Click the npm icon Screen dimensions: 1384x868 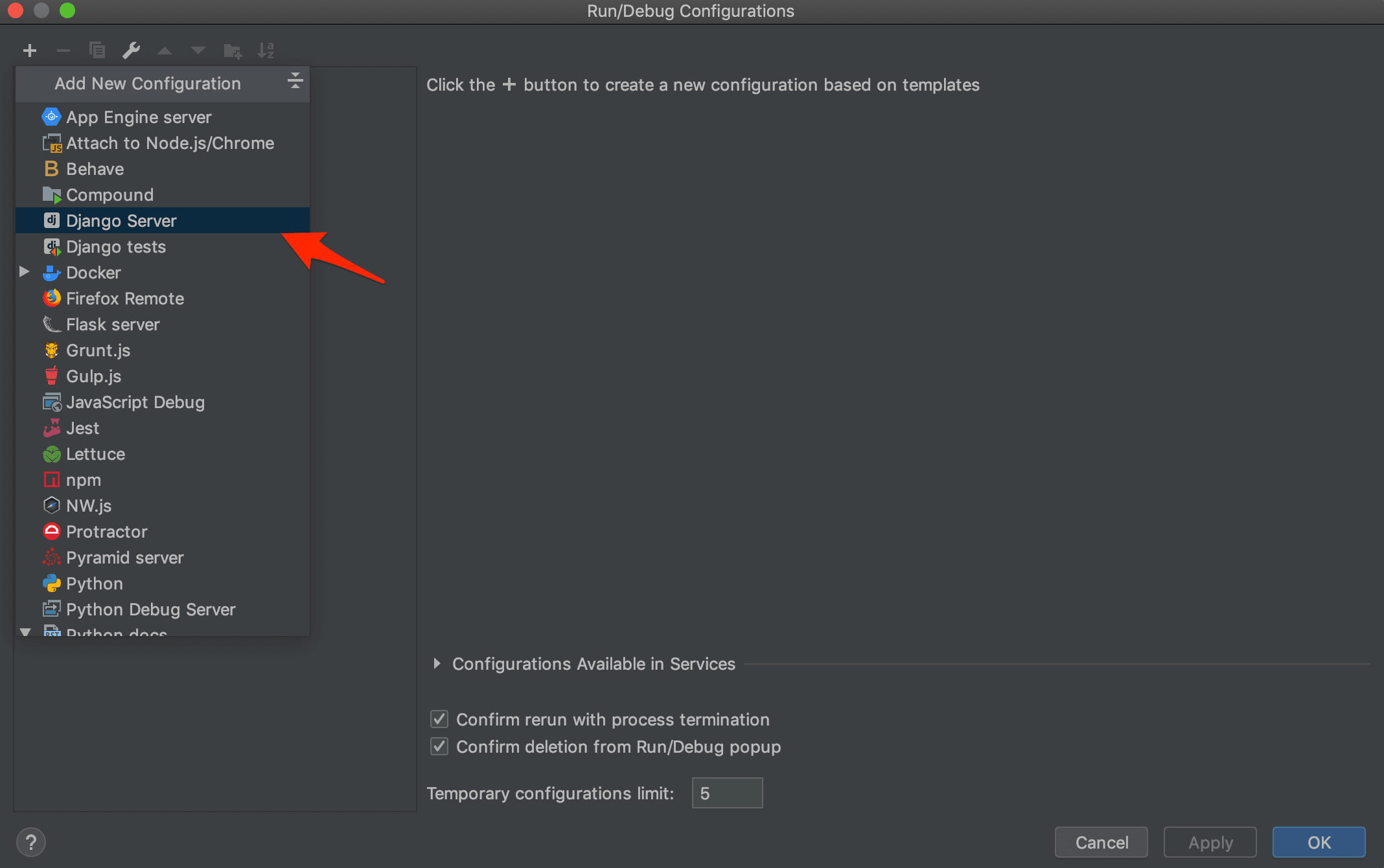pos(51,480)
